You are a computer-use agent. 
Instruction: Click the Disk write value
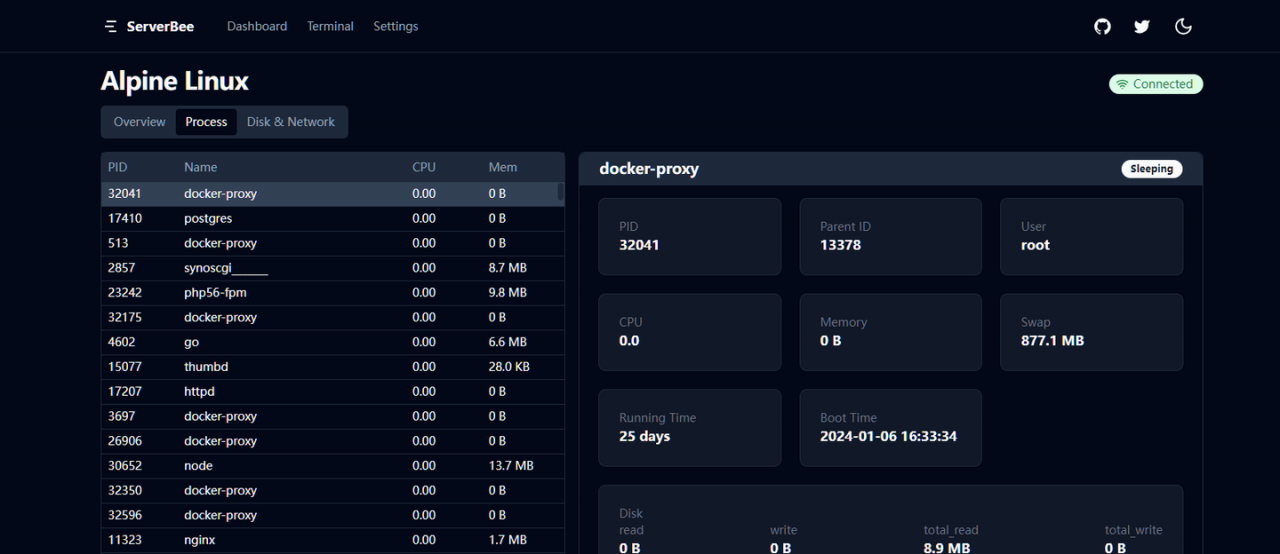point(780,548)
